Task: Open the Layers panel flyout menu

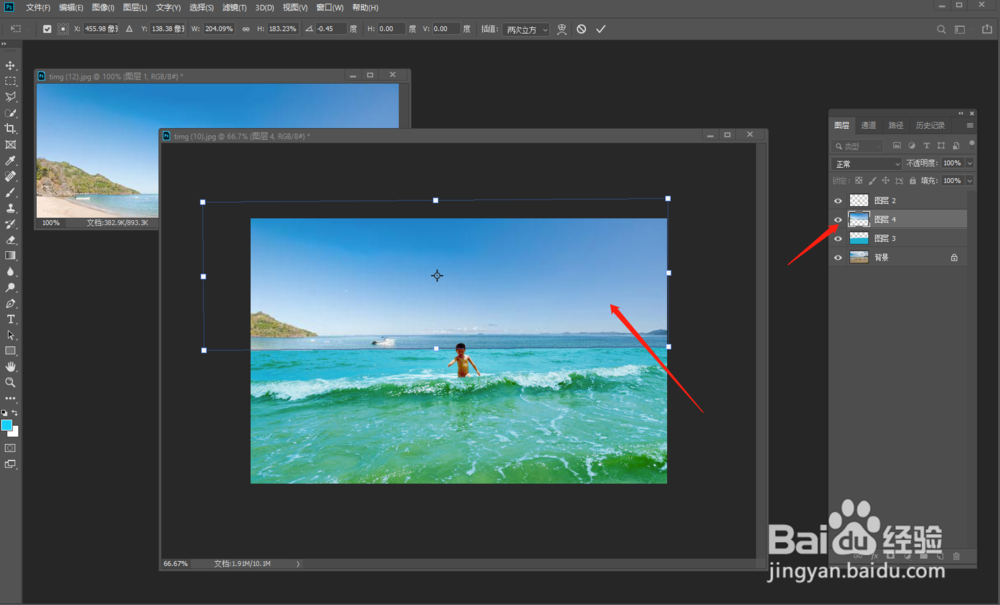Action: coord(970,126)
